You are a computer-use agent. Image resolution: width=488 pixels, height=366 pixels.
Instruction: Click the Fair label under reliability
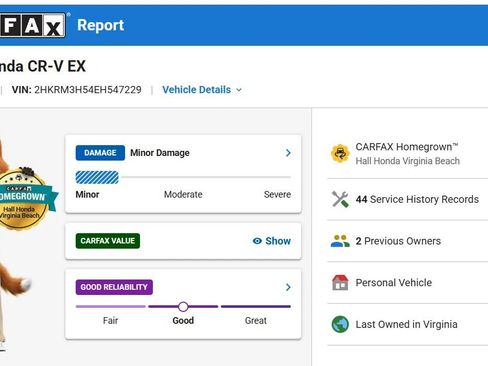tap(110, 321)
